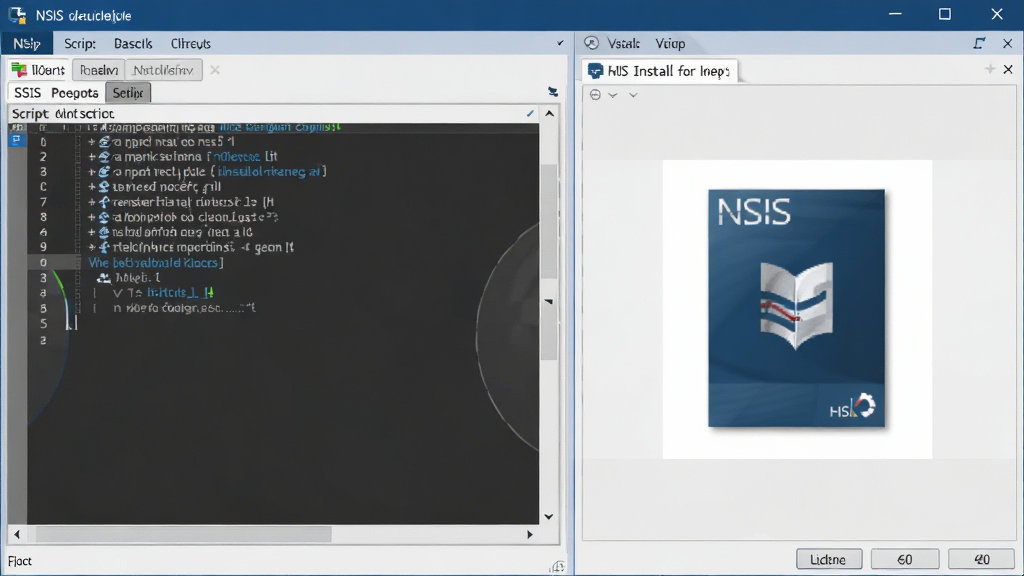
Task: Switch to the Nutdlisfnv tab
Action: click(x=163, y=70)
